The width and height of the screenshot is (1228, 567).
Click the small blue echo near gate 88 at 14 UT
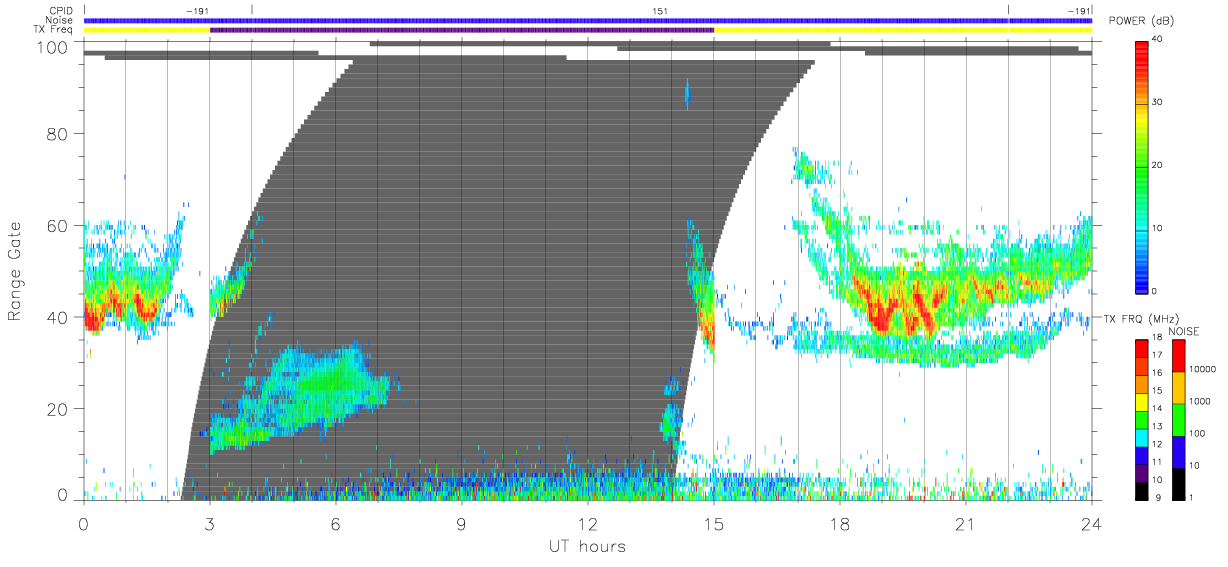[687, 94]
